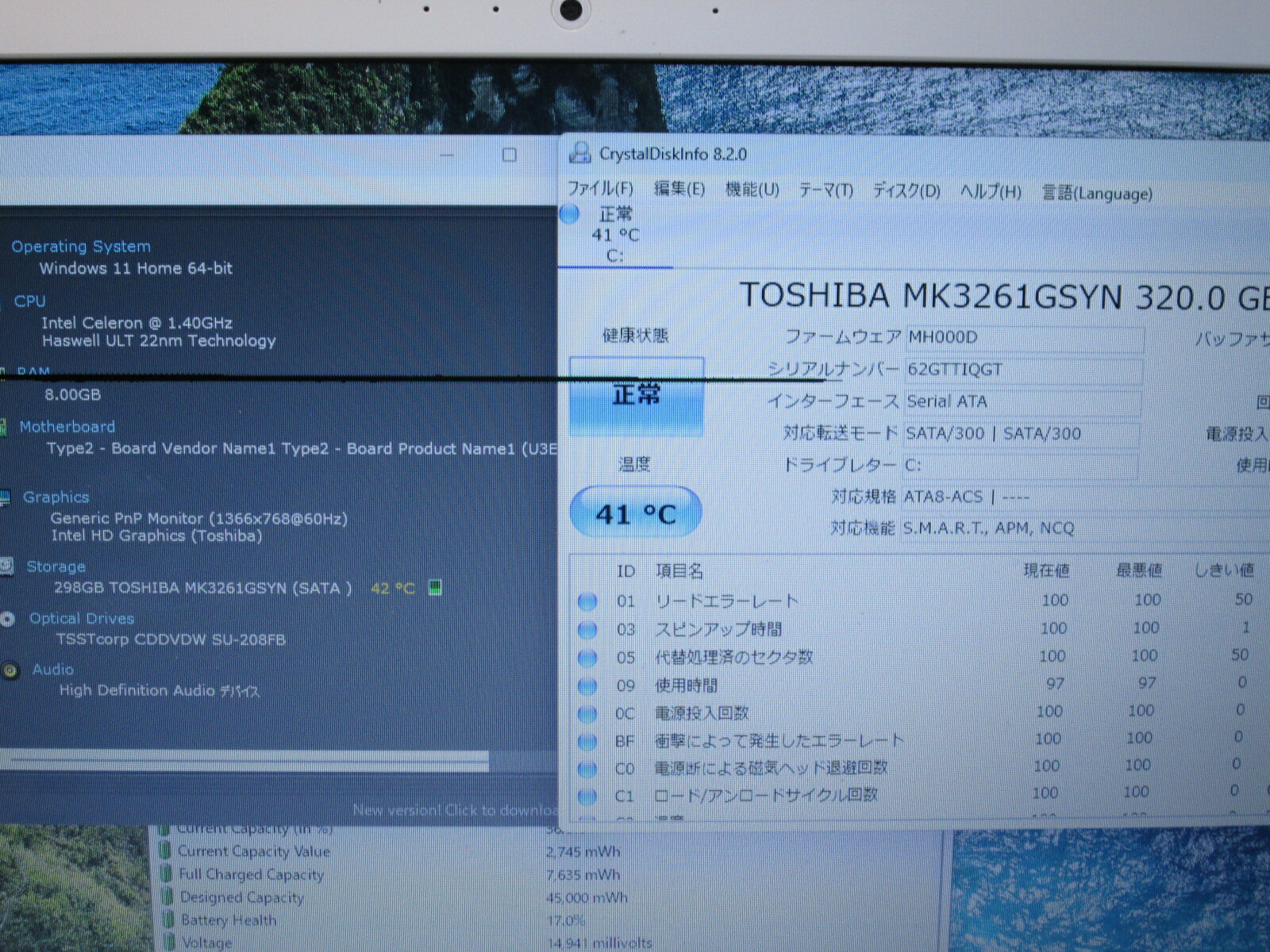
Task: Open the 機能(U) menu
Action: [752, 190]
